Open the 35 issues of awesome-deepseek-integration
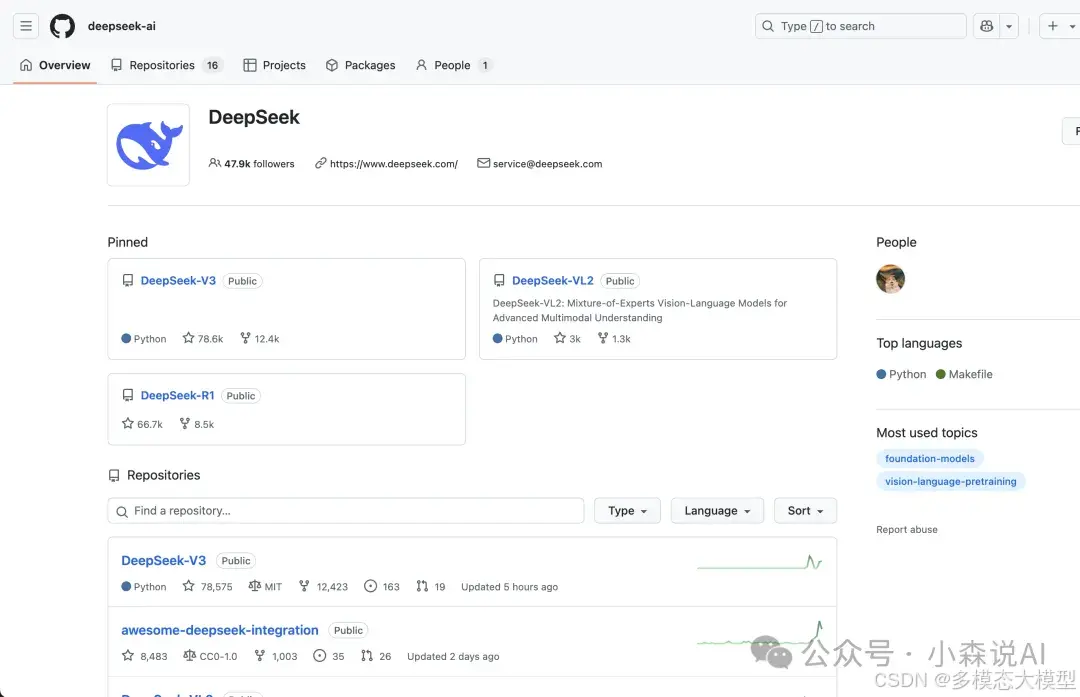The height and width of the screenshot is (697, 1080). (329, 656)
